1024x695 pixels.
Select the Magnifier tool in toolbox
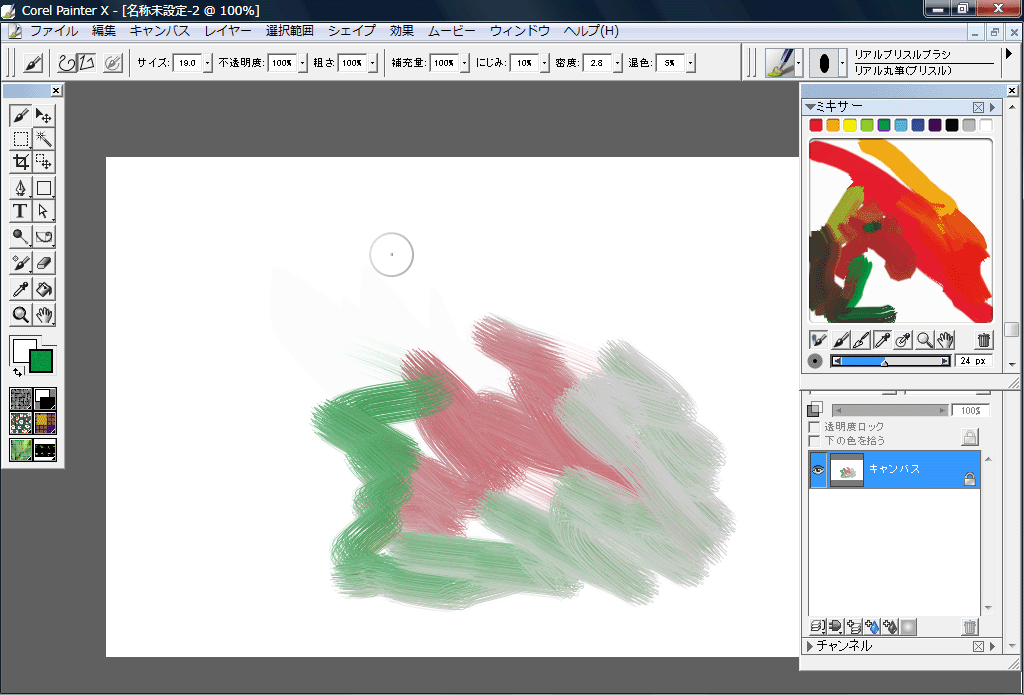pos(20,315)
